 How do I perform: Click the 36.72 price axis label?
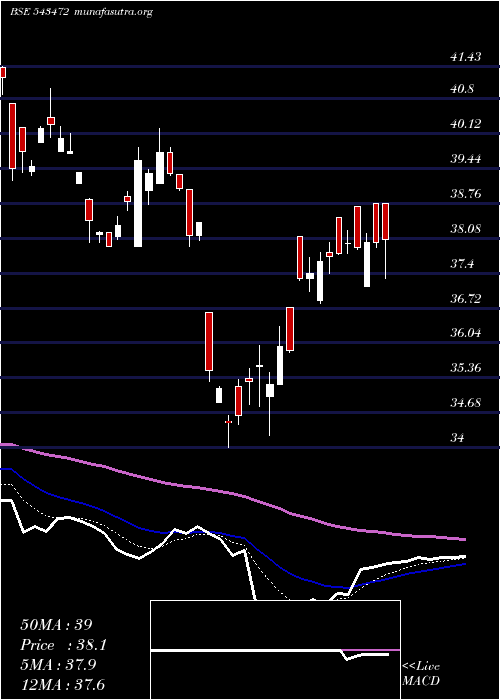(x=465, y=298)
